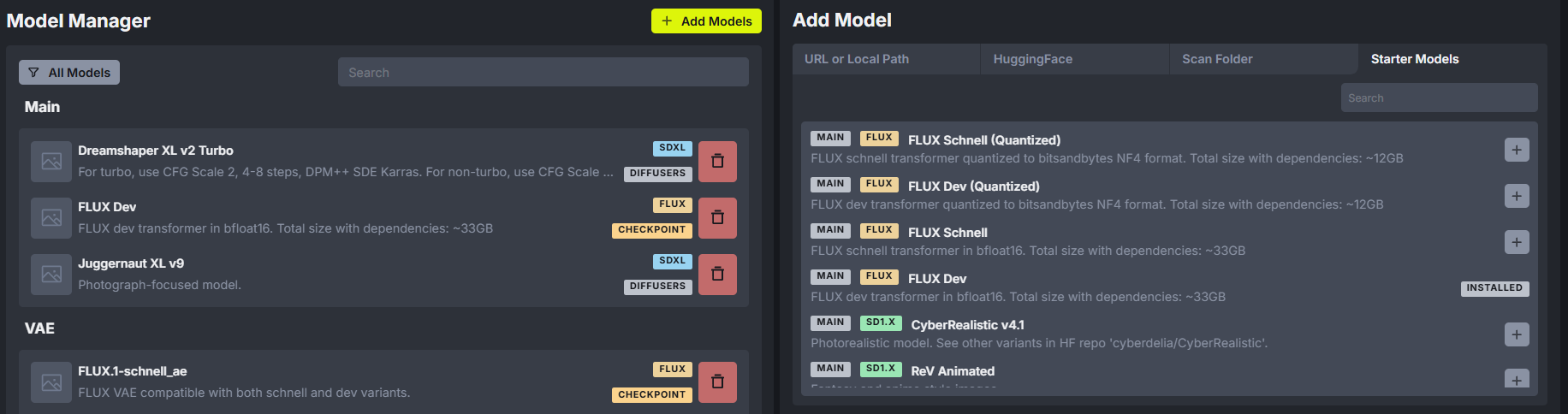Click the SDXL tag on Dreamshaper
1568x414 pixels.
click(673, 148)
